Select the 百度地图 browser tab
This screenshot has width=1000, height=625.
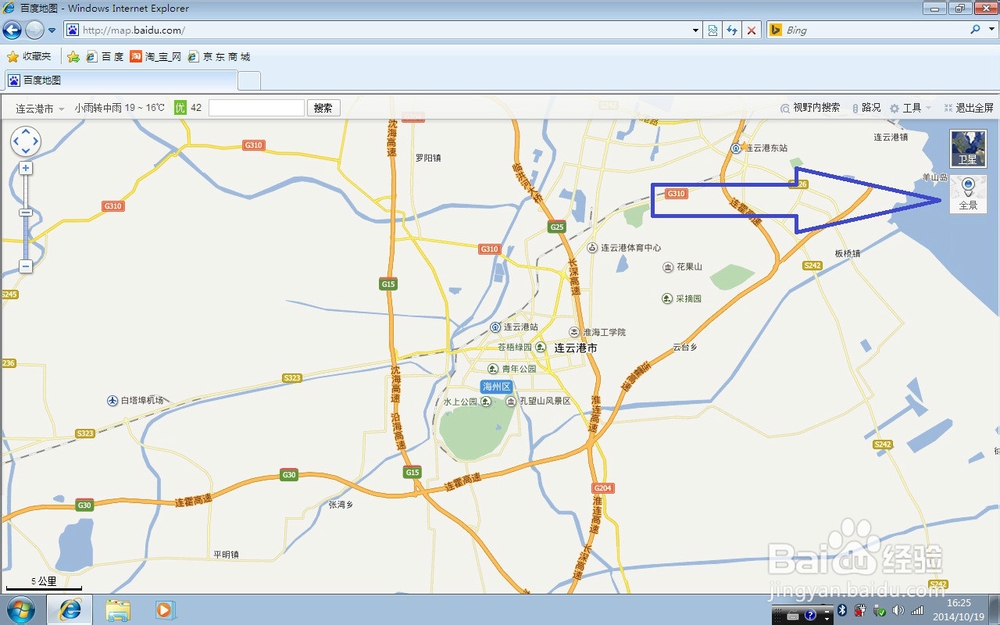coord(121,80)
